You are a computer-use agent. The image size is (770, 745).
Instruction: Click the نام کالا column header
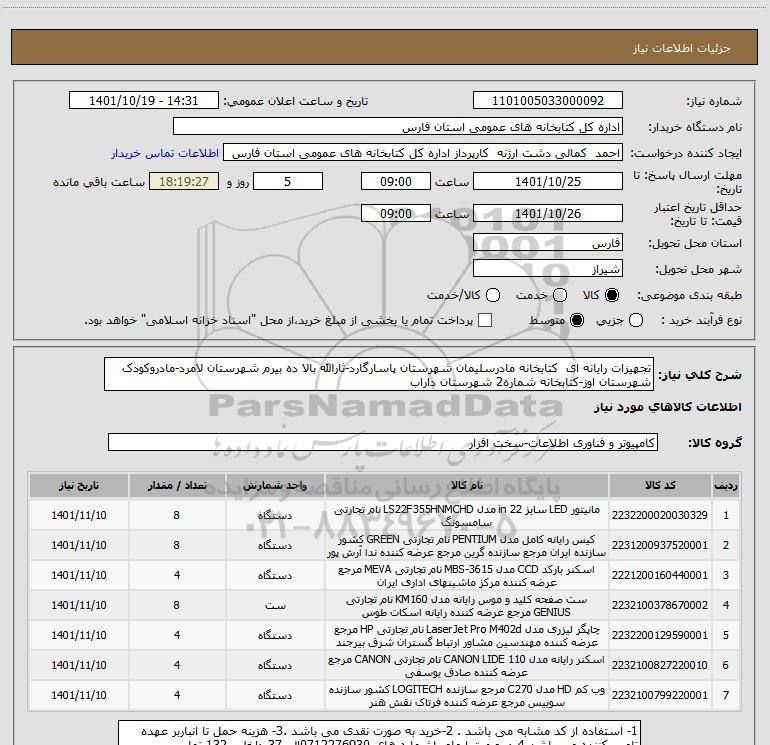click(467, 485)
